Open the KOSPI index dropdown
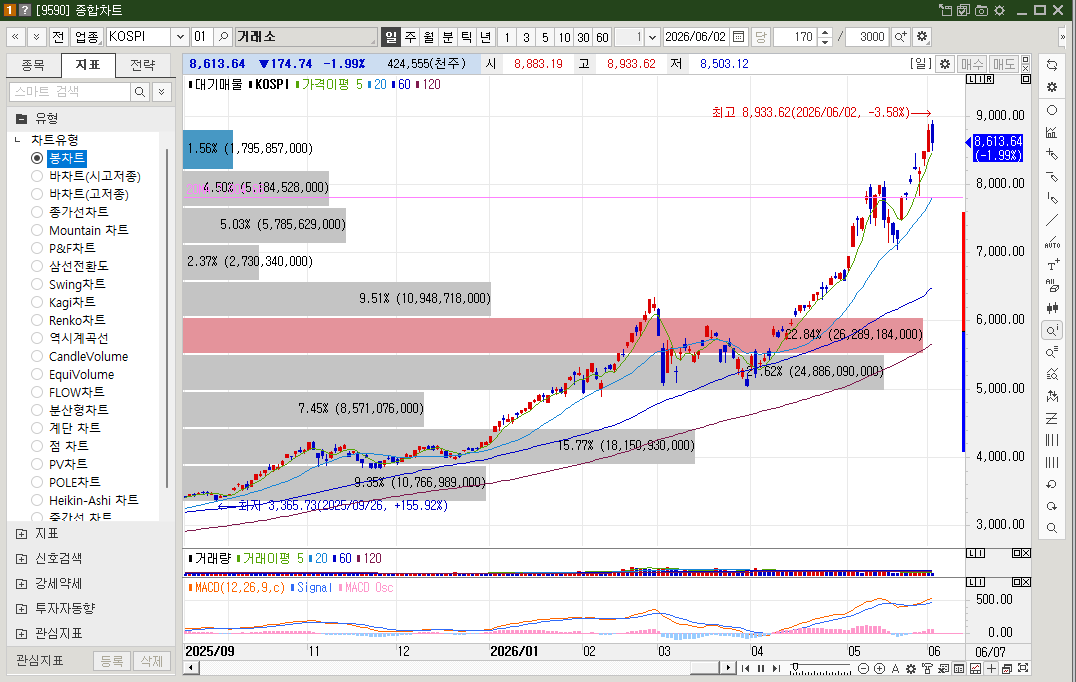The height and width of the screenshot is (682, 1076). (x=180, y=36)
